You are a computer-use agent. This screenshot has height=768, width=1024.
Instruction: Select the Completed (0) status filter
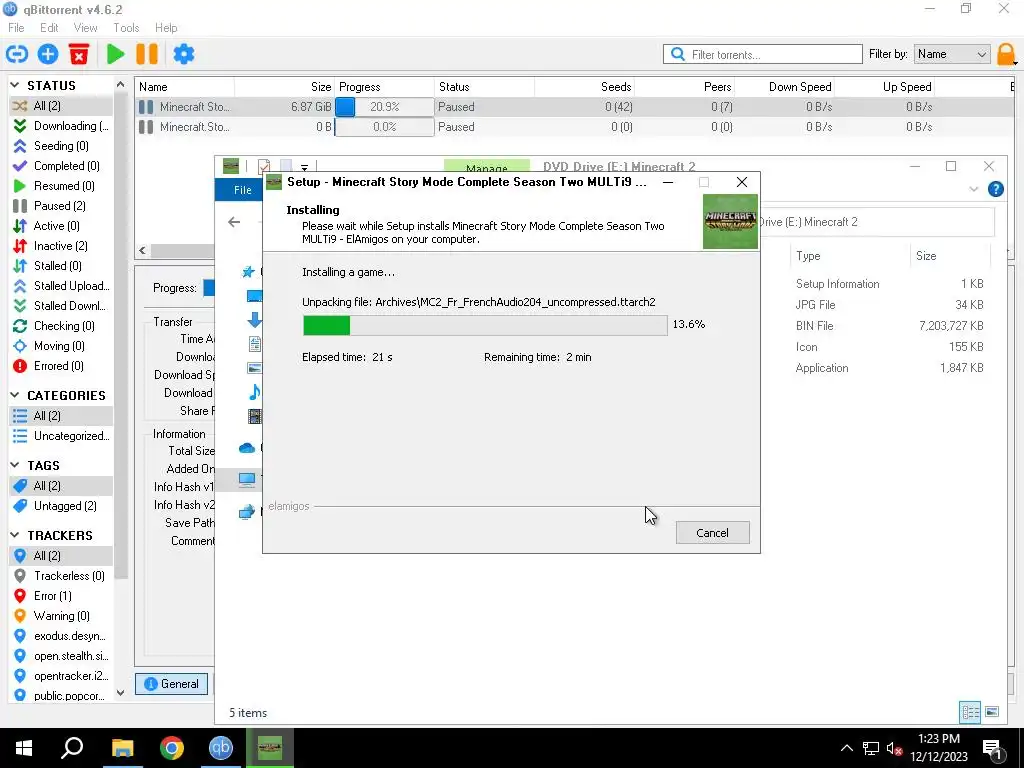(x=61, y=166)
